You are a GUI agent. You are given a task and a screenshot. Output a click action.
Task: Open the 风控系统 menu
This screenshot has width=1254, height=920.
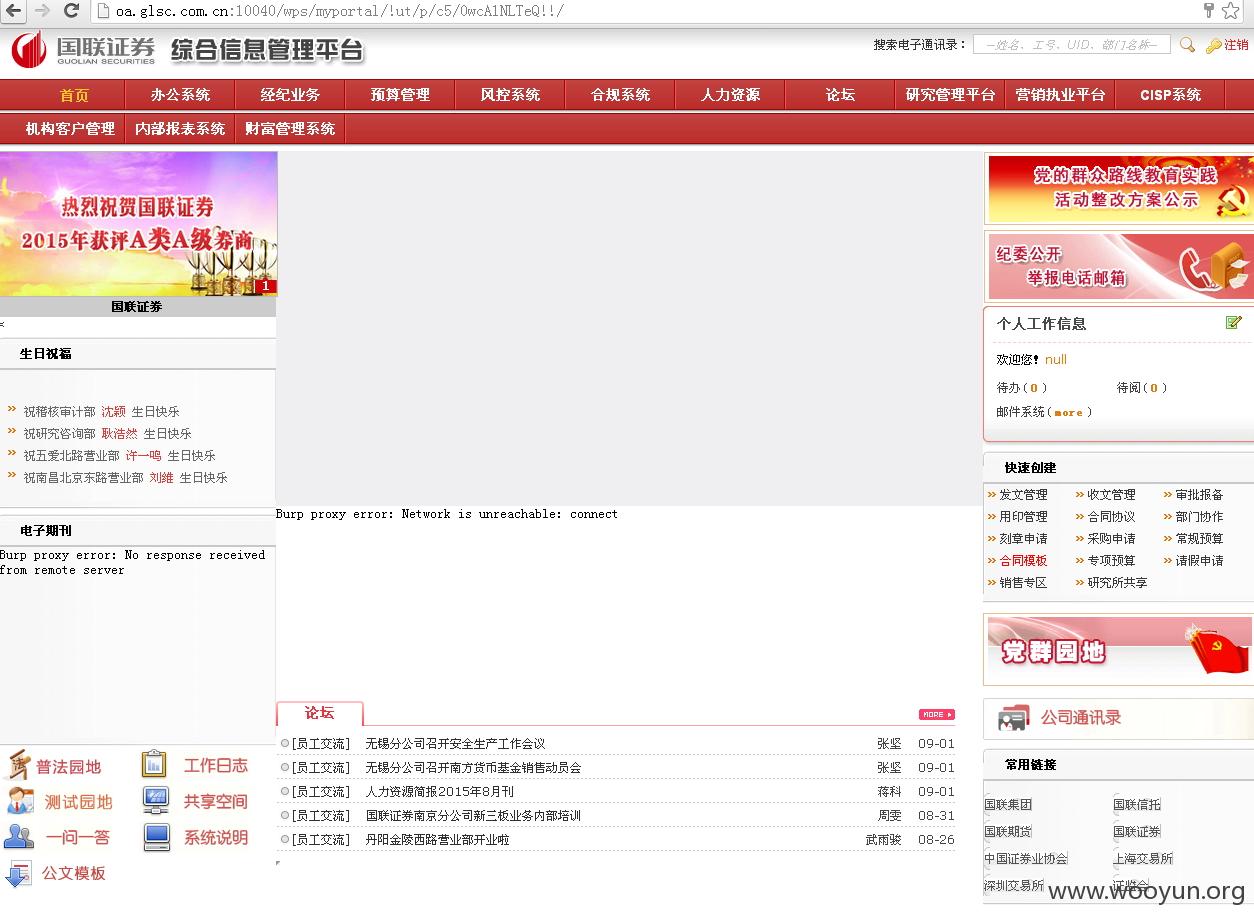pos(510,95)
